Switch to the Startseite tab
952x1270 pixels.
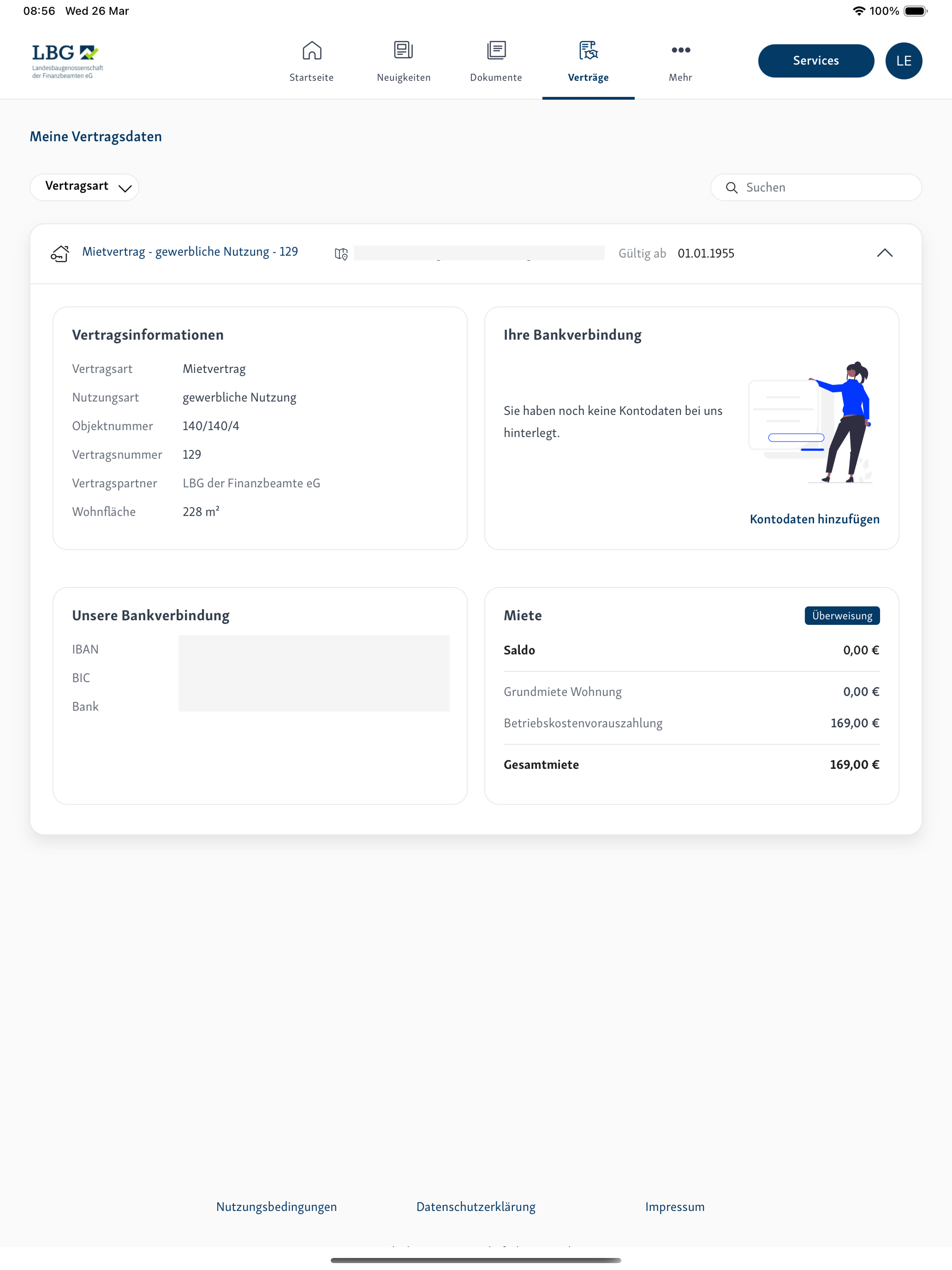point(312,61)
